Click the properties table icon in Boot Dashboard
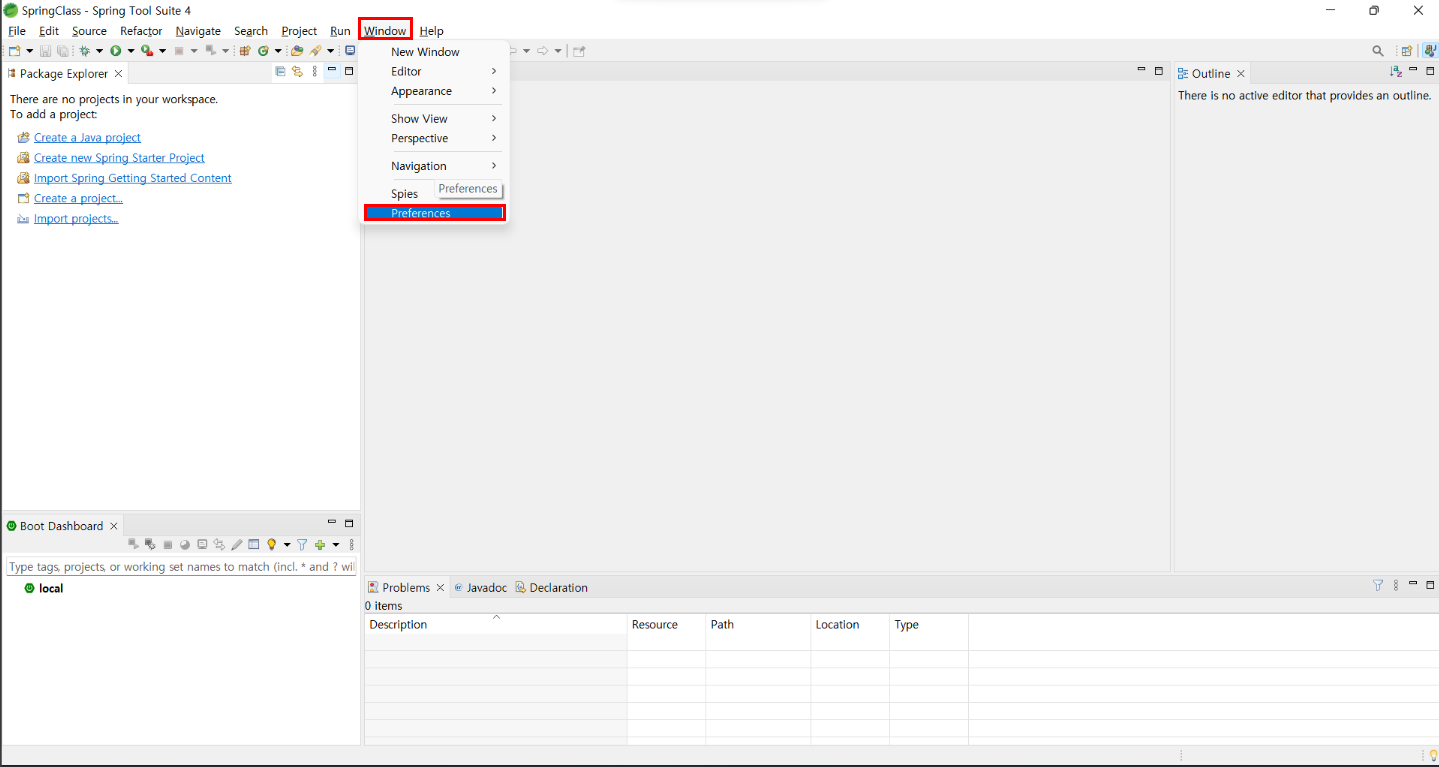This screenshot has height=767, width=1439. 254,545
